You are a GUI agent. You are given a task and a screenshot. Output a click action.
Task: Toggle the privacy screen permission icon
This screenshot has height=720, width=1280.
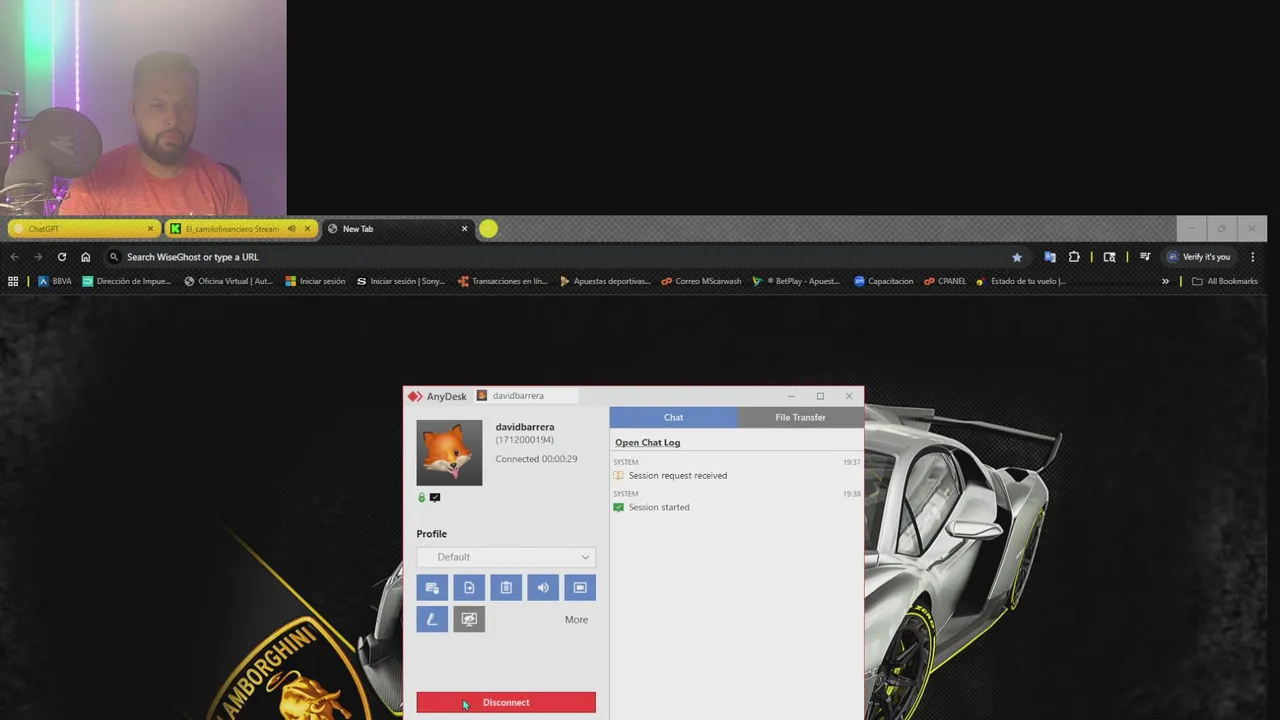pyautogui.click(x=469, y=620)
